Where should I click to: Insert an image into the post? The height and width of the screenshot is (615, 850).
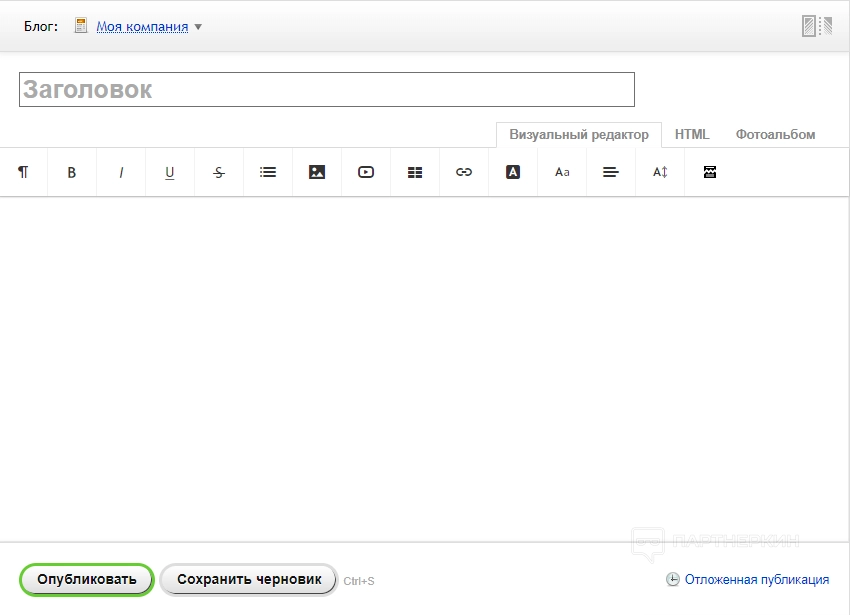coord(317,172)
